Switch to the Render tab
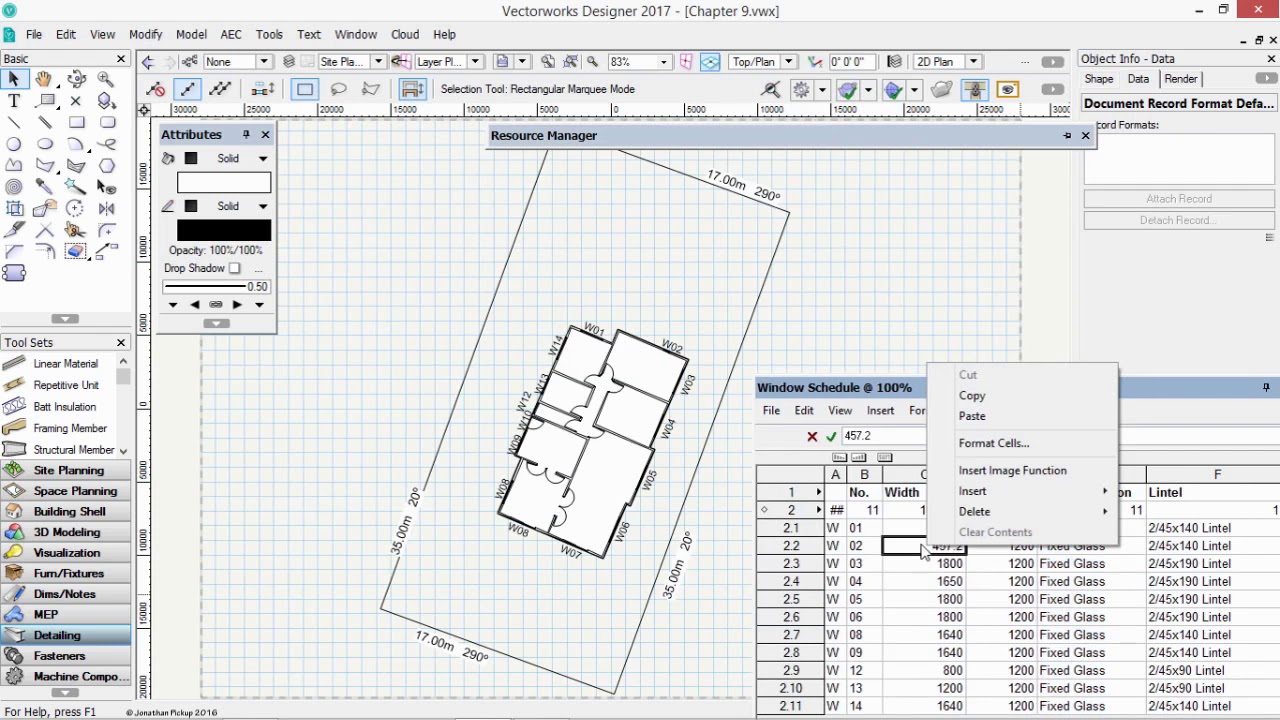Image resolution: width=1280 pixels, height=720 pixels. click(1181, 79)
